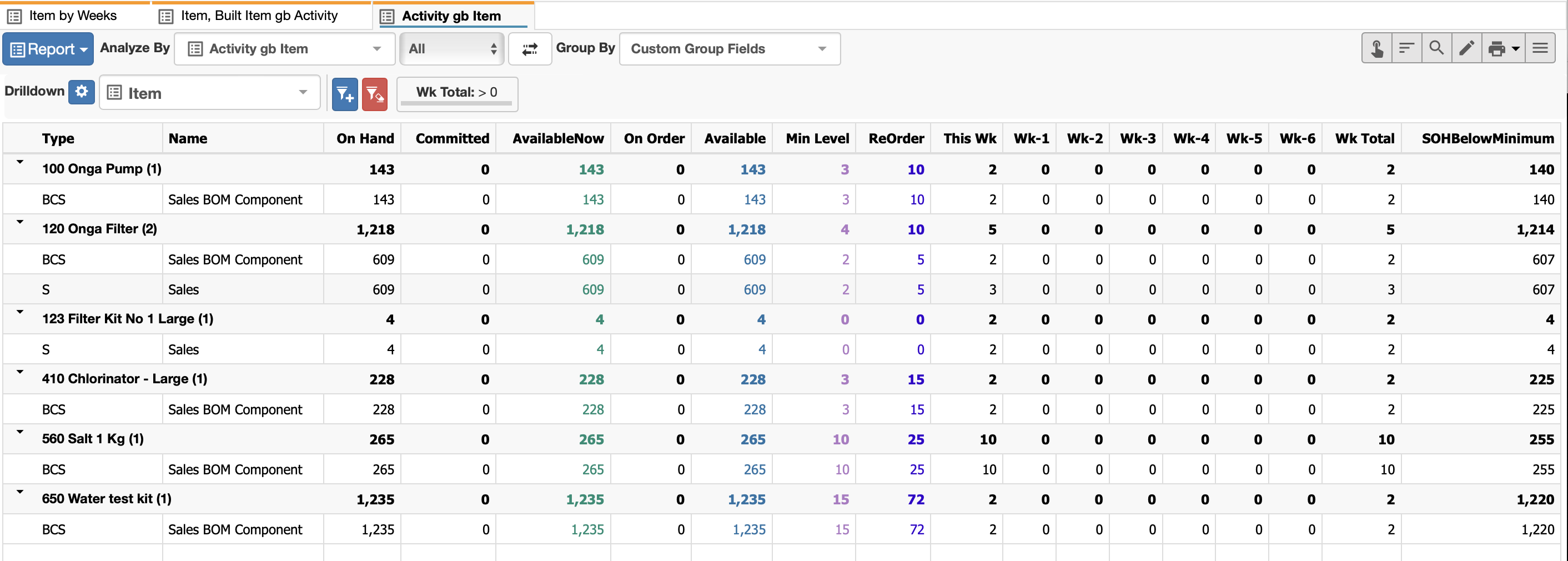Click the touch mode hand icon
1568x561 pixels.
(x=1377, y=48)
